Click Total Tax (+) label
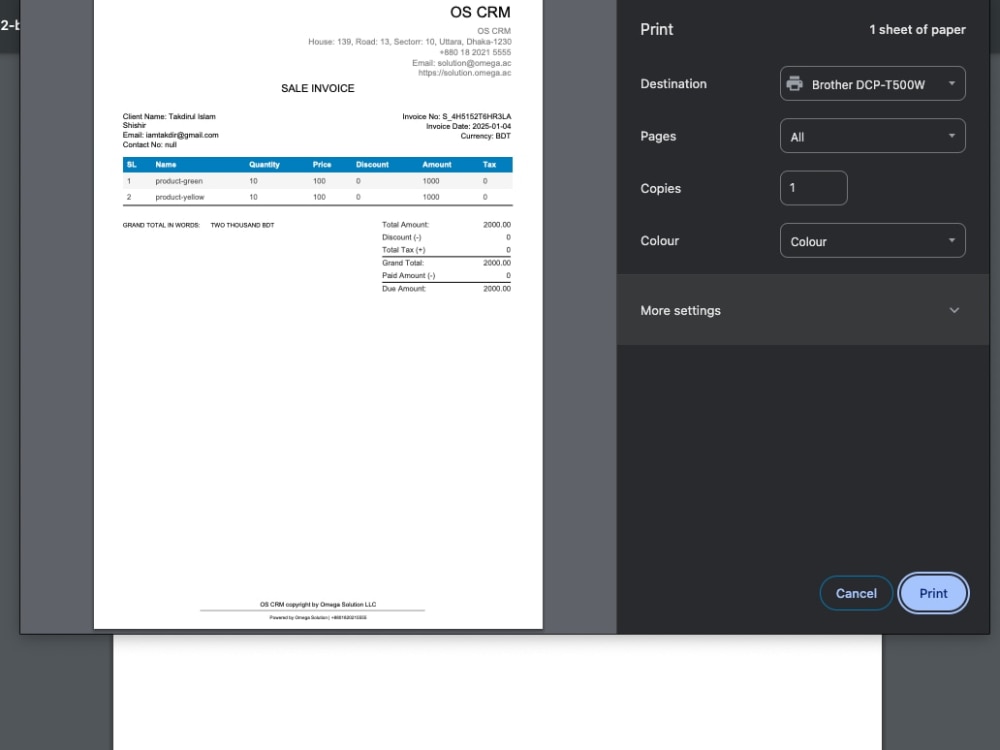This screenshot has height=750, width=1000. click(404, 250)
